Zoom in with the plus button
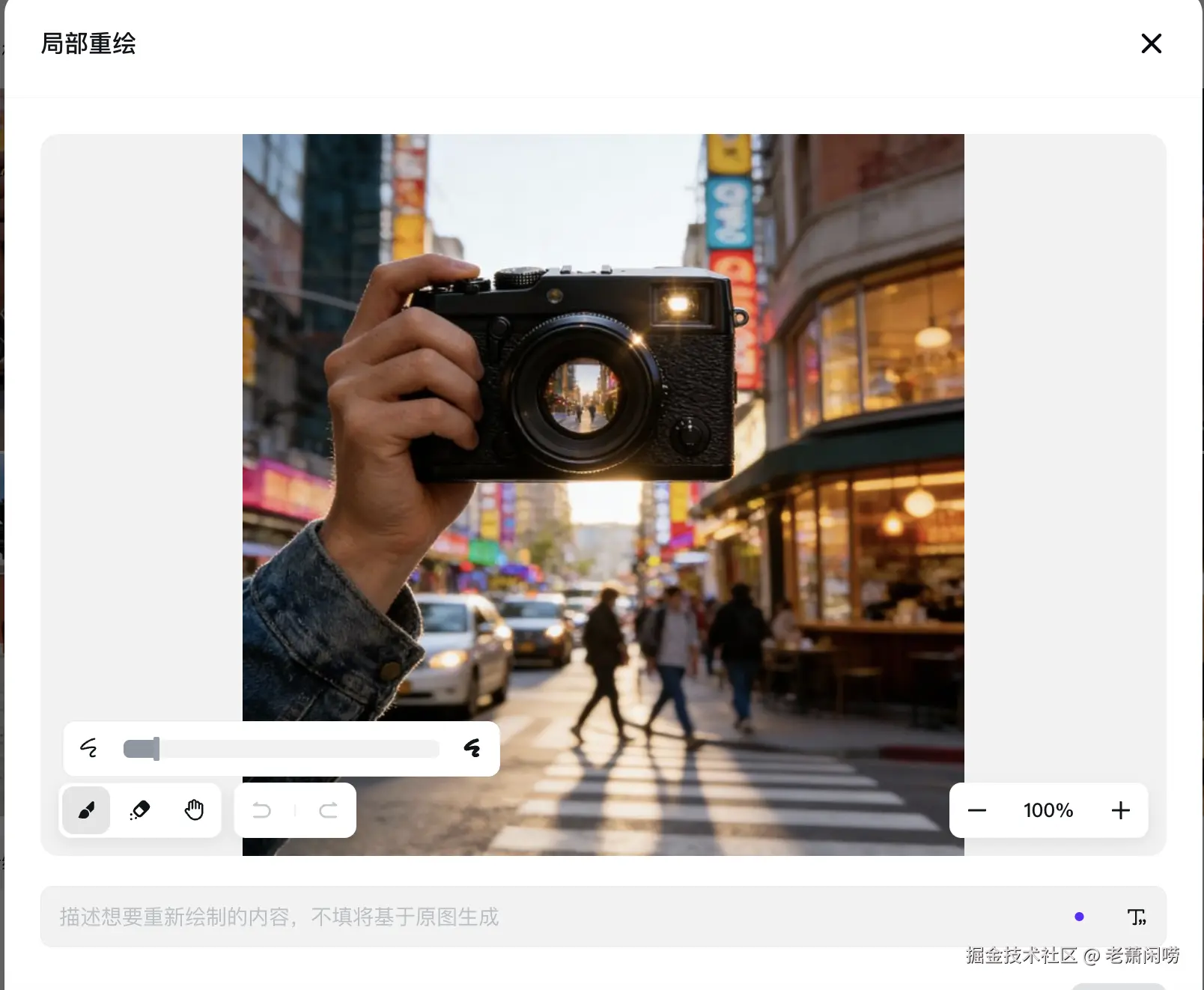This screenshot has height=990, width=1204. (1121, 810)
